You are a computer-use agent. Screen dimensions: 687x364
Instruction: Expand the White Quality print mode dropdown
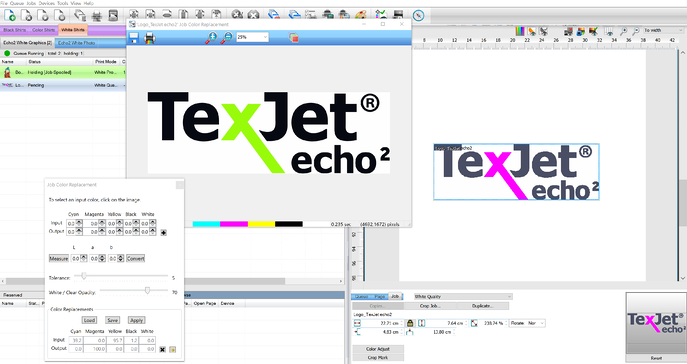463,297
